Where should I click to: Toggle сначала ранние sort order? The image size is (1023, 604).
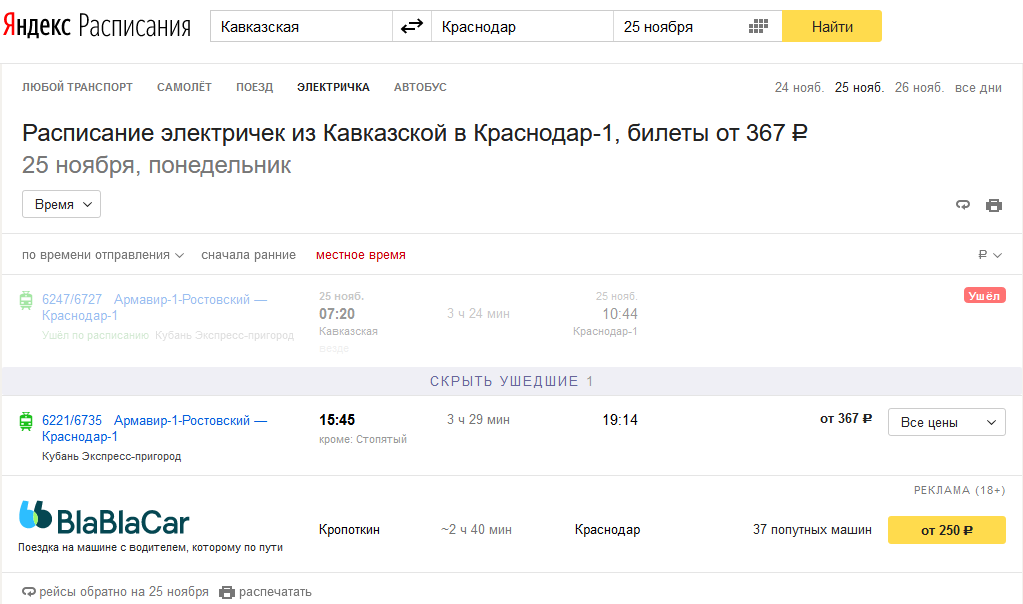coord(249,255)
